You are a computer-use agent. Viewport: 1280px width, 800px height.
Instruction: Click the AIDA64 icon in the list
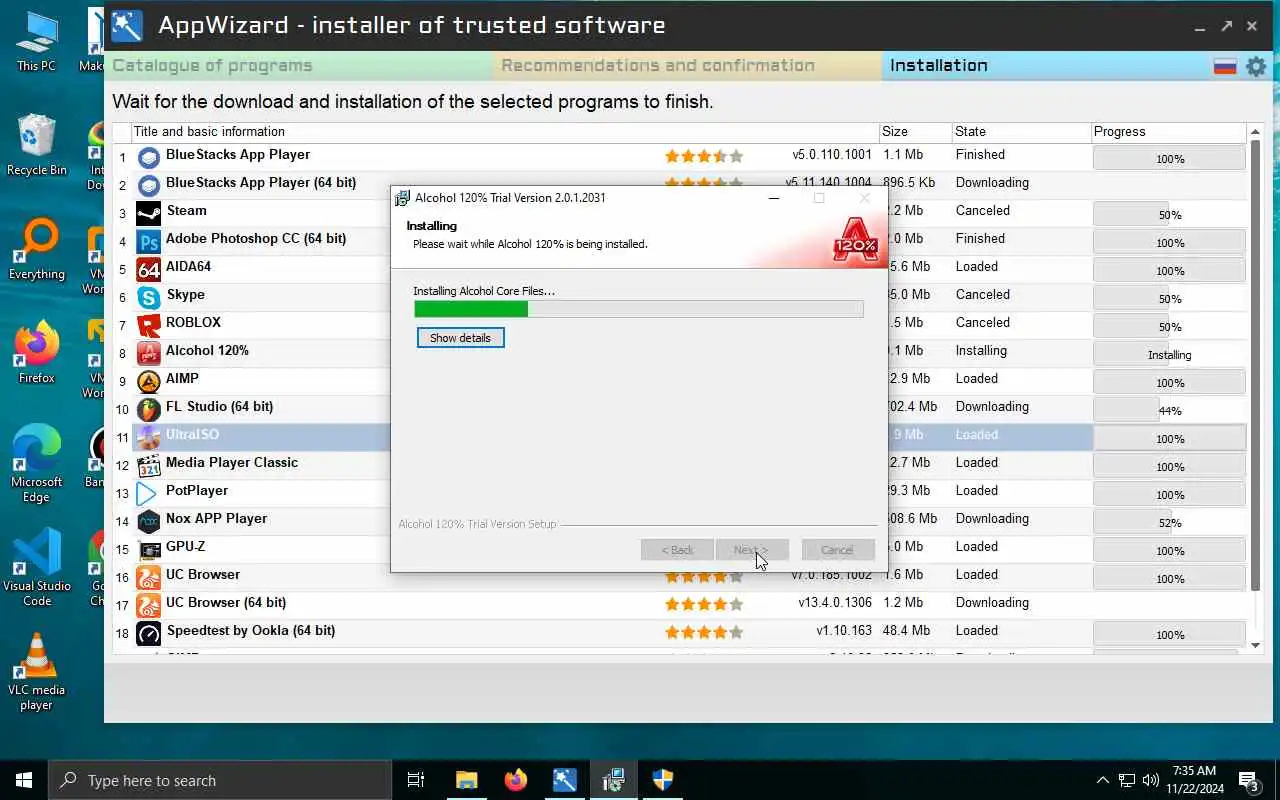pyautogui.click(x=148, y=269)
